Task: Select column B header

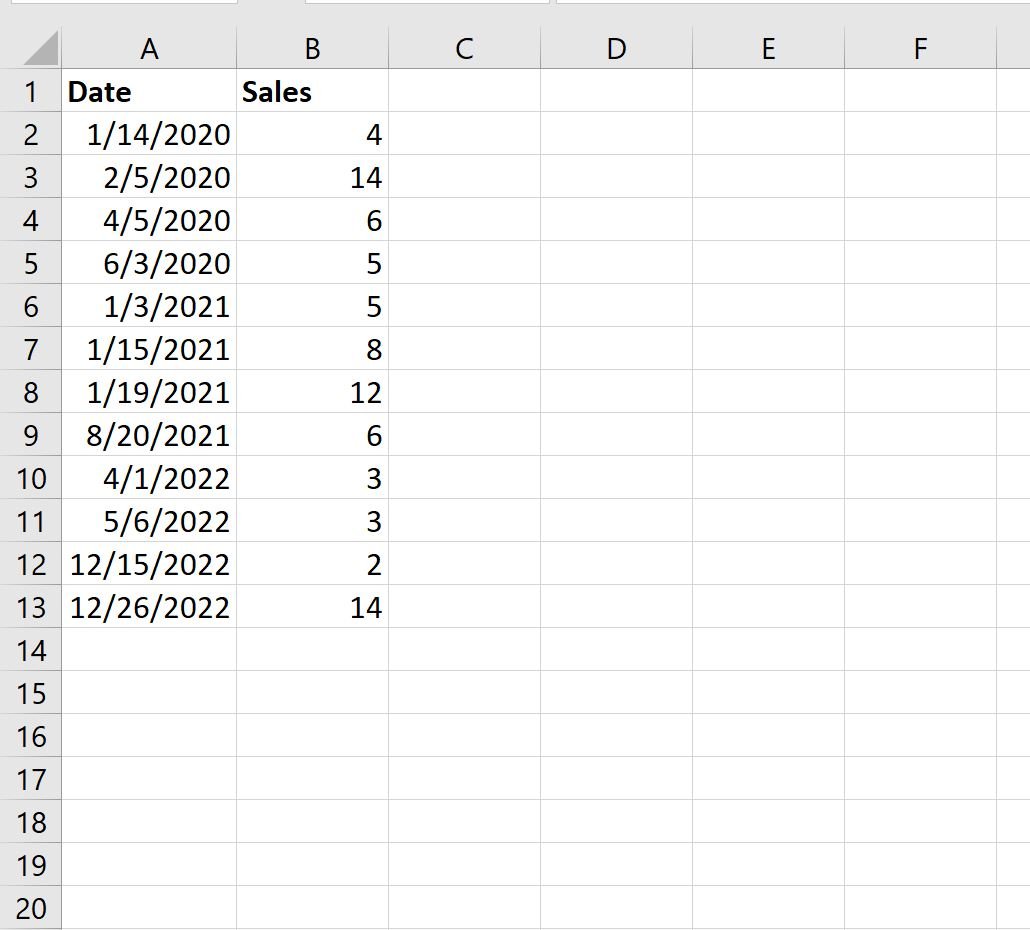Action: (x=313, y=49)
